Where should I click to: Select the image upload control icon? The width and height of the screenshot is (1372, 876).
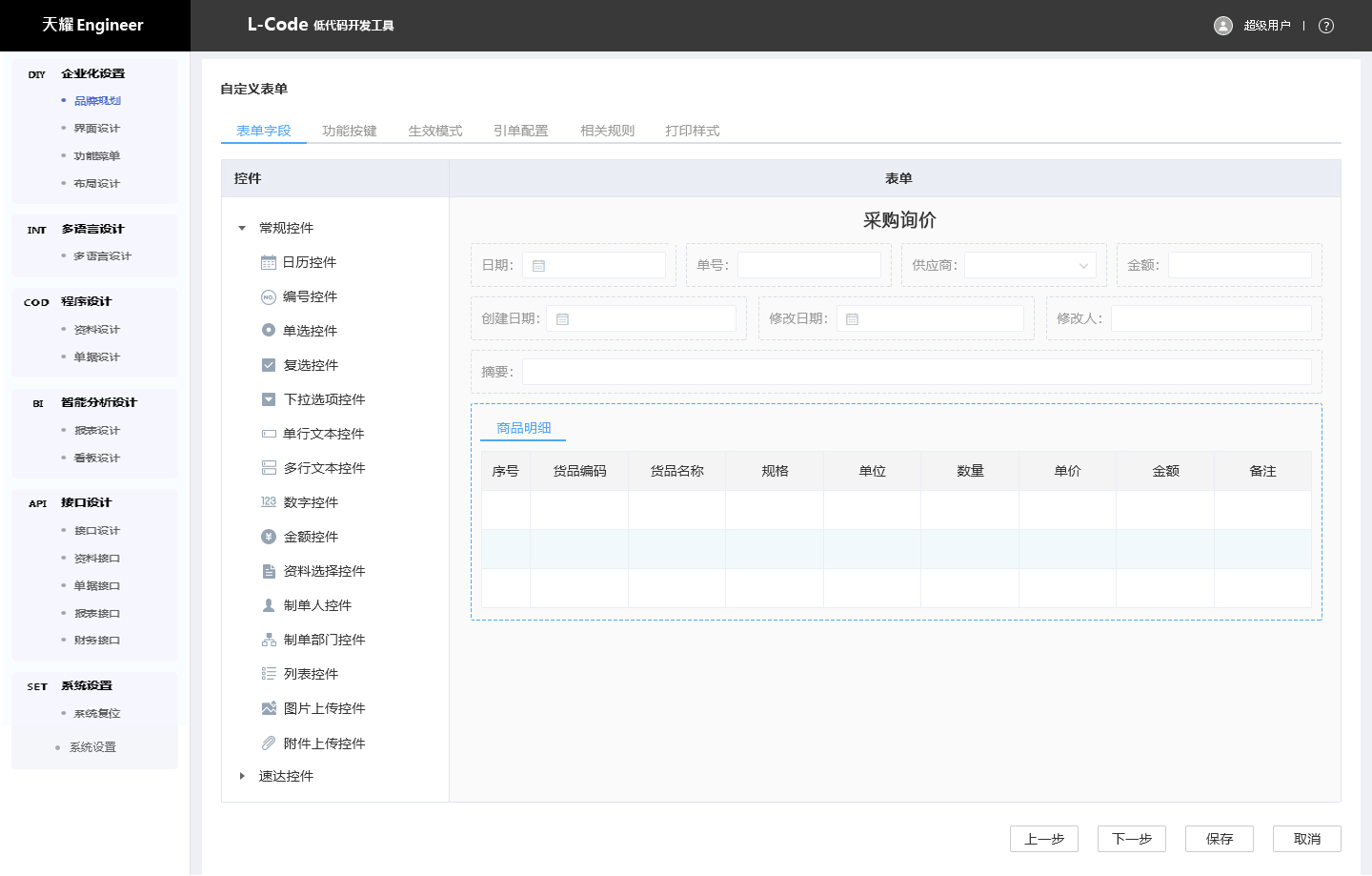(269, 708)
